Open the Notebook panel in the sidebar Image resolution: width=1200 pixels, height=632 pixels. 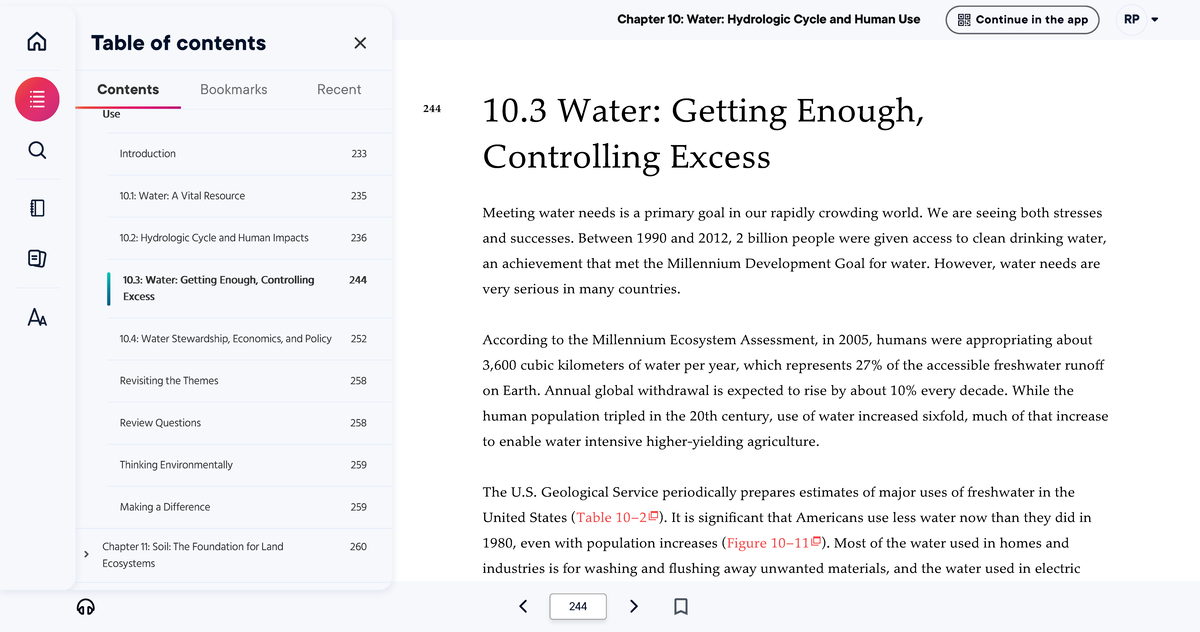click(x=36, y=207)
